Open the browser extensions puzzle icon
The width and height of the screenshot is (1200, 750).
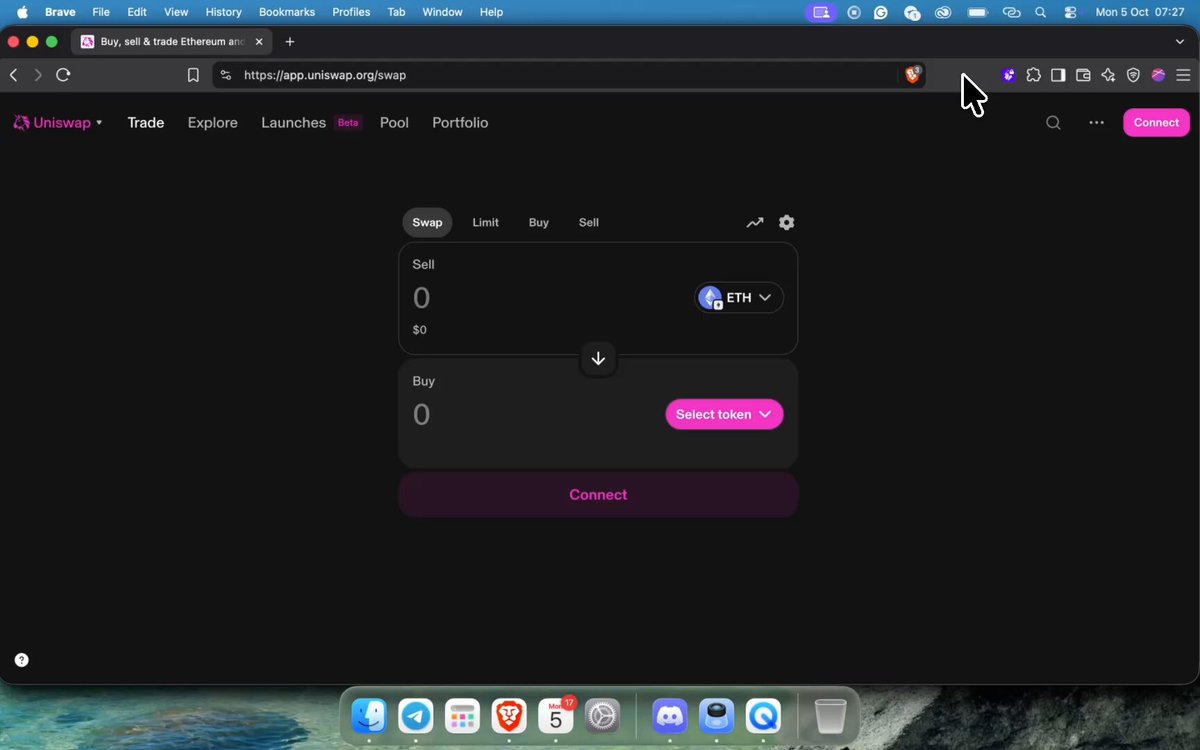(x=1033, y=75)
